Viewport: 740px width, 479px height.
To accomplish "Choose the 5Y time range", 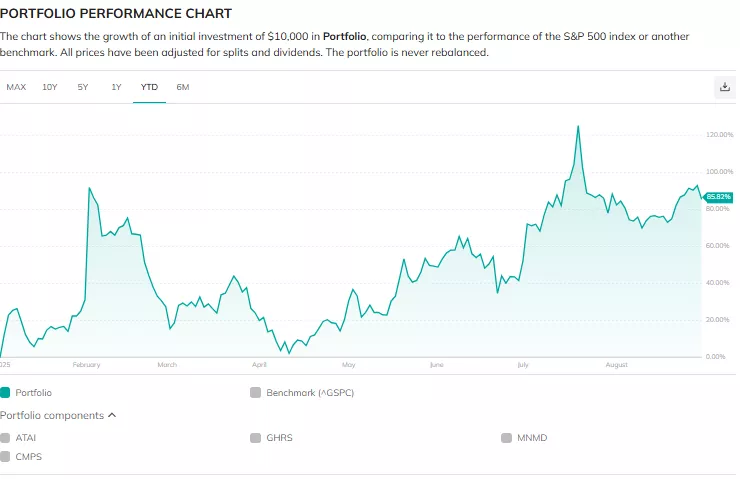I will (83, 87).
